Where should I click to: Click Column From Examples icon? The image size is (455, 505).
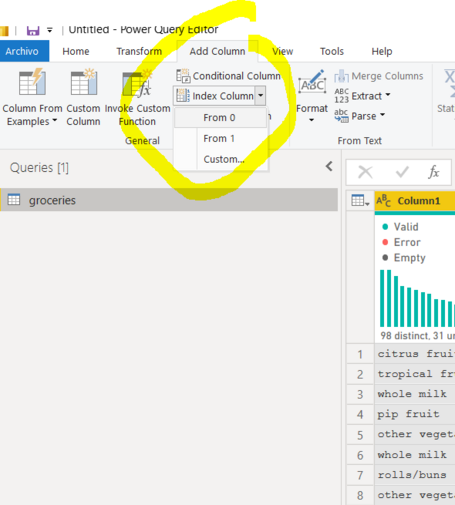32,82
